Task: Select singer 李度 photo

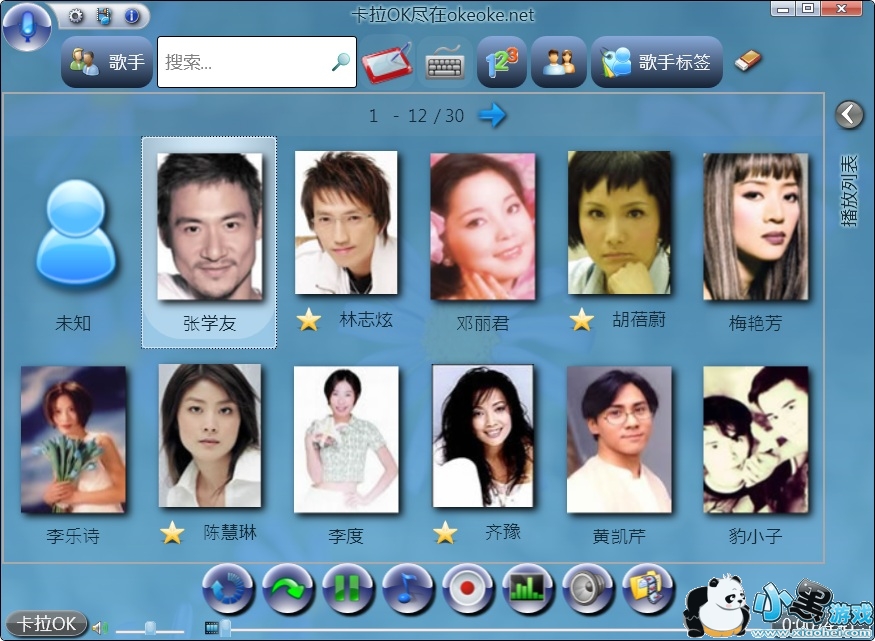Action: click(346, 440)
